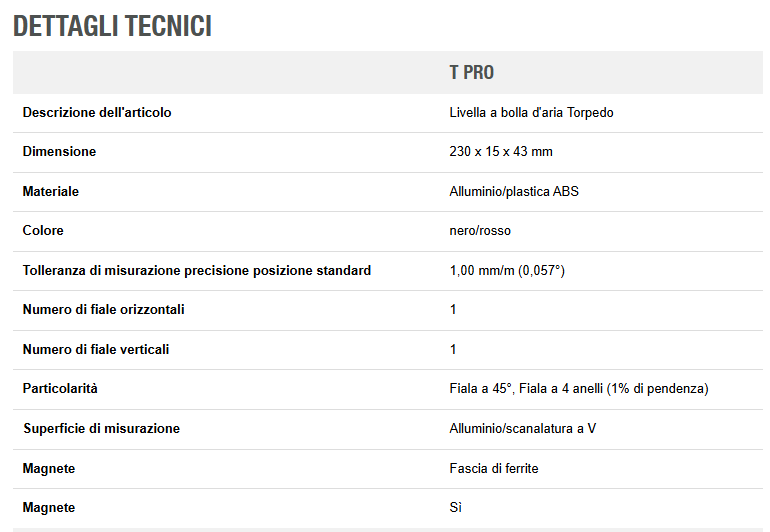Select the Alluminio/scanalatura a V value
This screenshot has height=532, width=770.
click(x=522, y=428)
